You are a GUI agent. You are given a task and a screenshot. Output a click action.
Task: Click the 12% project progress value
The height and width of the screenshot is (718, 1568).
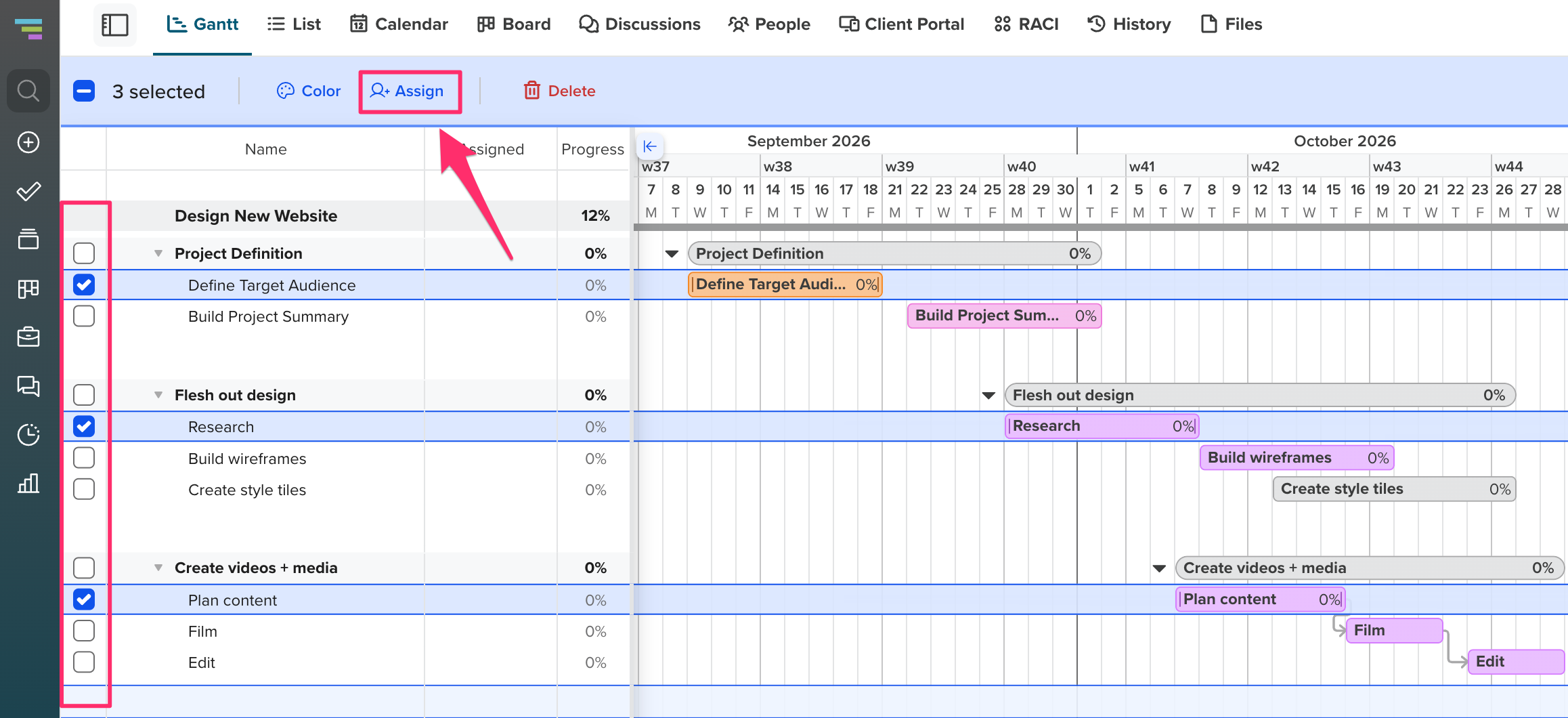click(595, 216)
